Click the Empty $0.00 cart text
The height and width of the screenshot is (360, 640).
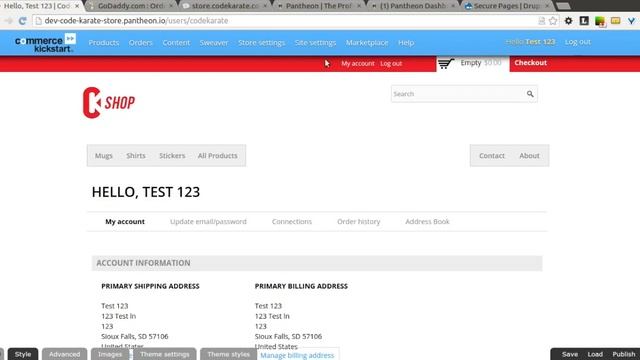point(481,63)
